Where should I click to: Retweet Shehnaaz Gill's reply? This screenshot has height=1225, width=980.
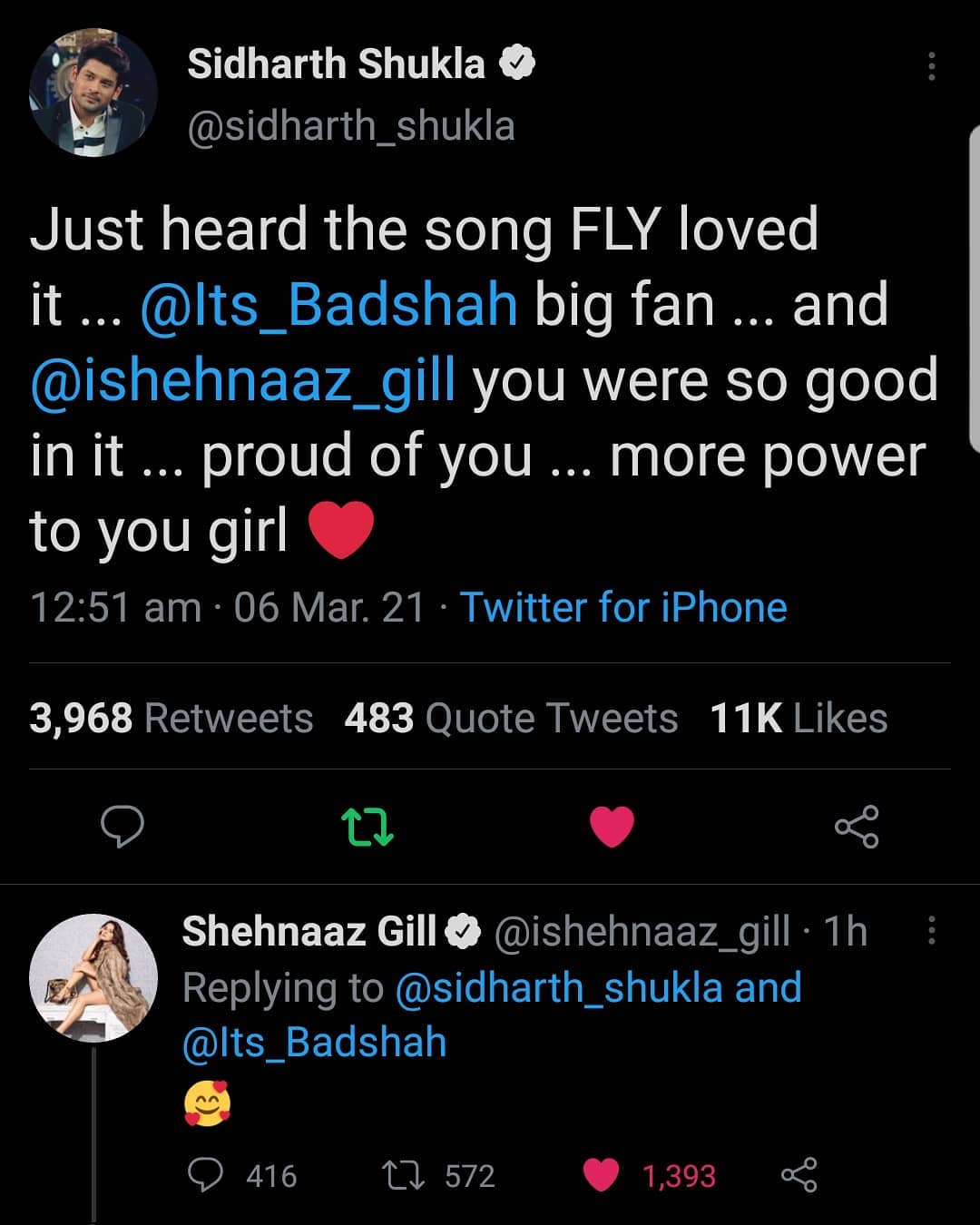coord(401,1175)
